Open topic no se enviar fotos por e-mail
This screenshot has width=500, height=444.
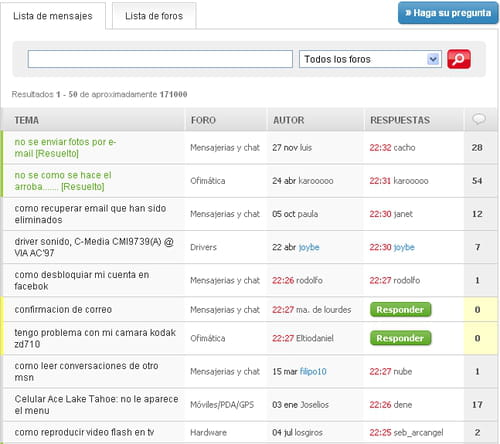(65, 148)
